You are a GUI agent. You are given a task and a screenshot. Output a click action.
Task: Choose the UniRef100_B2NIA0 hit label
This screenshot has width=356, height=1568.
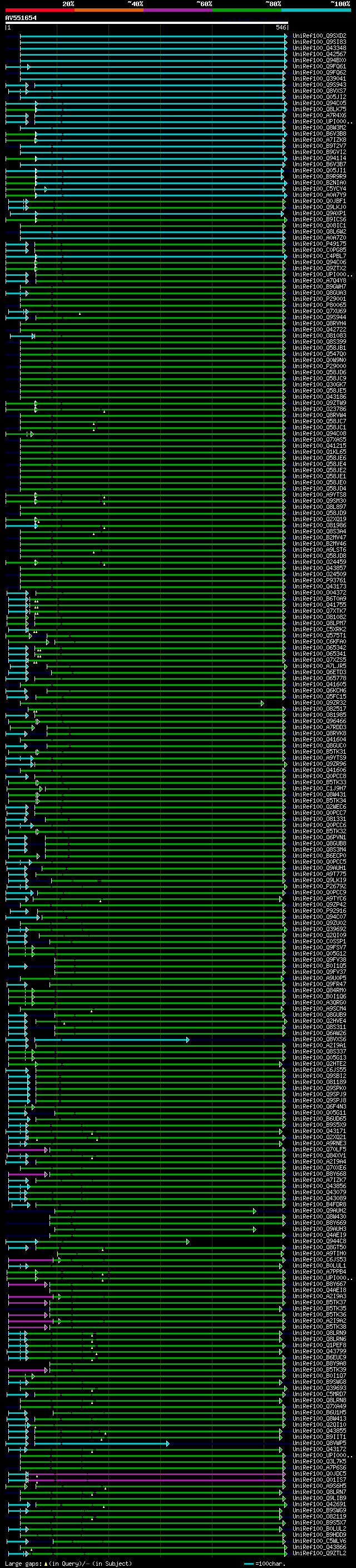tap(319, 182)
